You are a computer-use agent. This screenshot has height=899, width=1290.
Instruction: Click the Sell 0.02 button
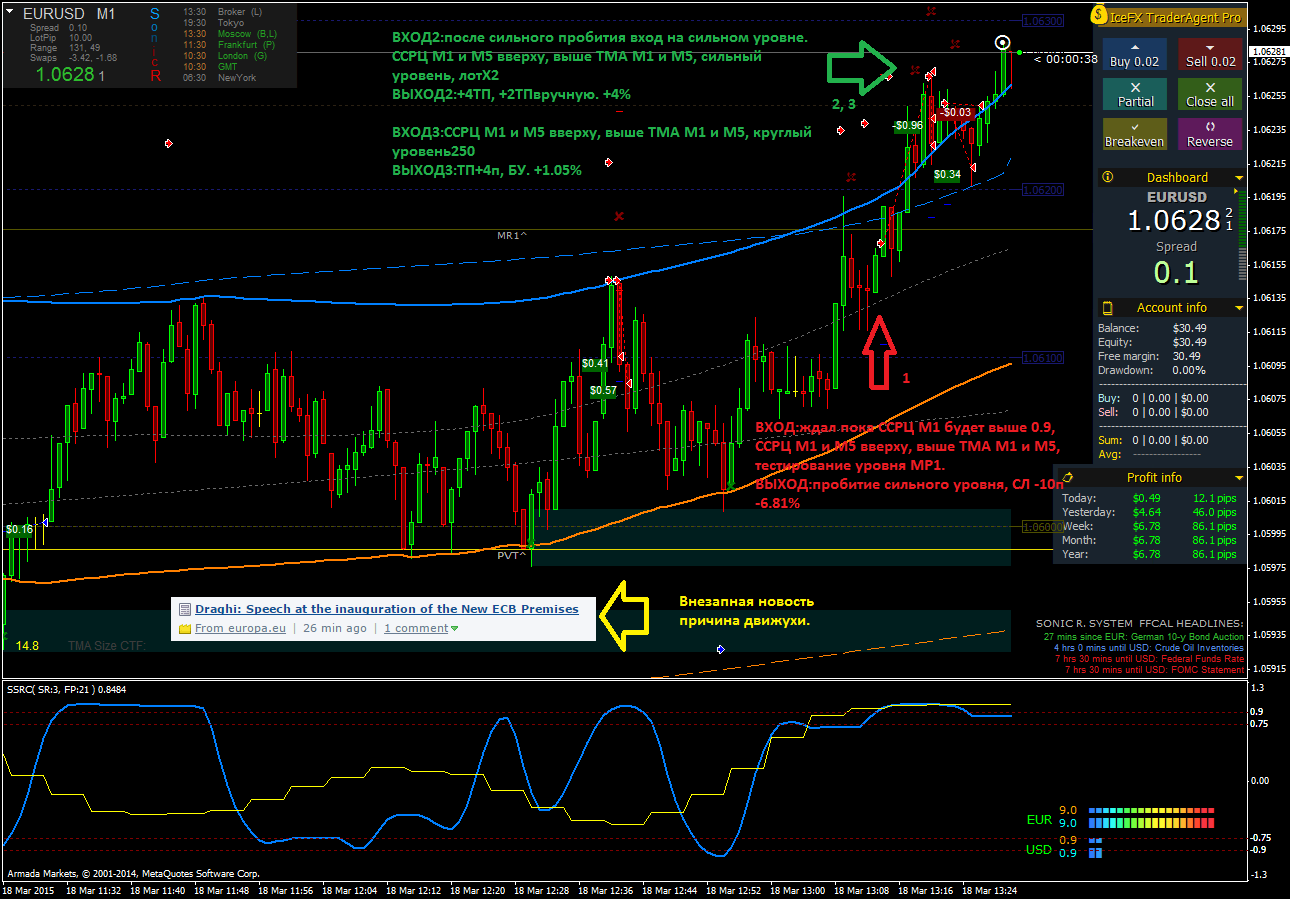coord(1210,55)
